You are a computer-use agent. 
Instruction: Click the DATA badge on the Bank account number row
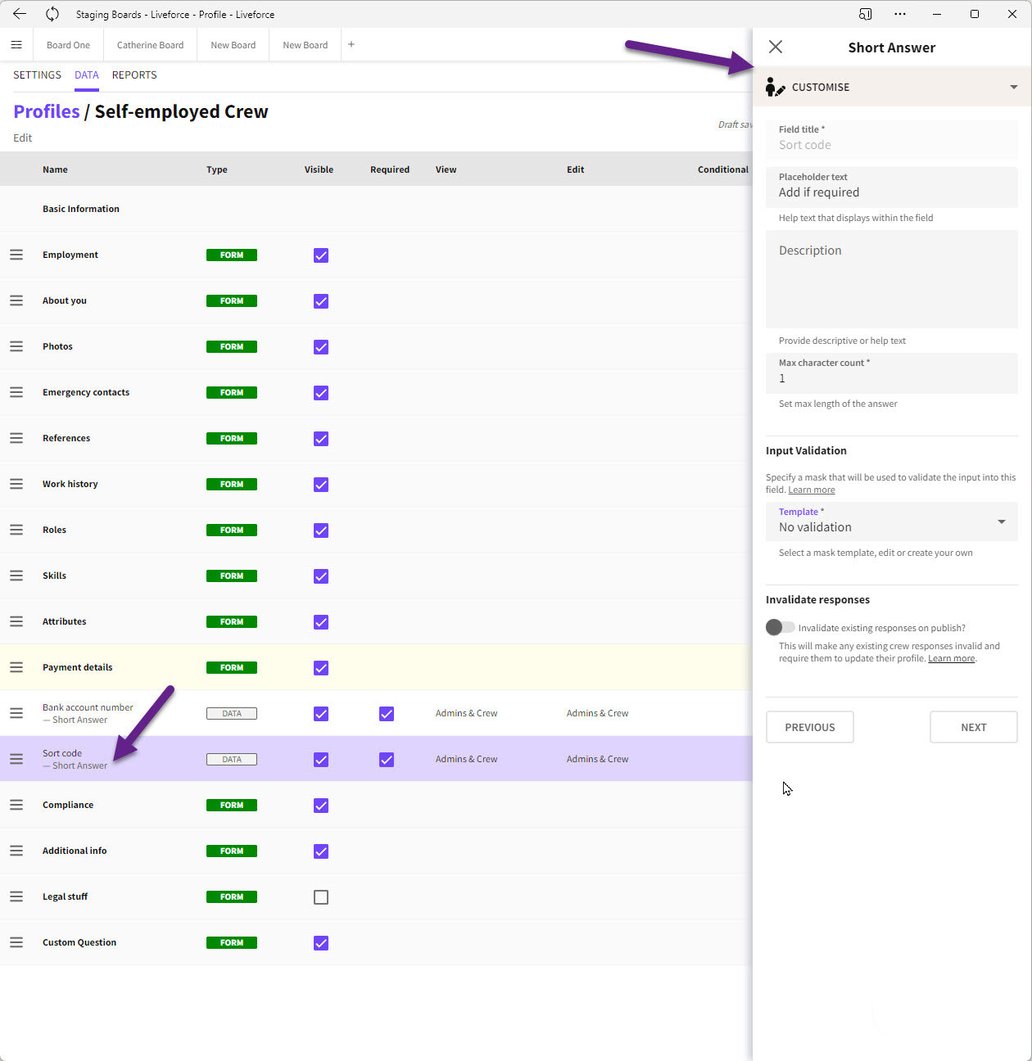click(x=231, y=713)
